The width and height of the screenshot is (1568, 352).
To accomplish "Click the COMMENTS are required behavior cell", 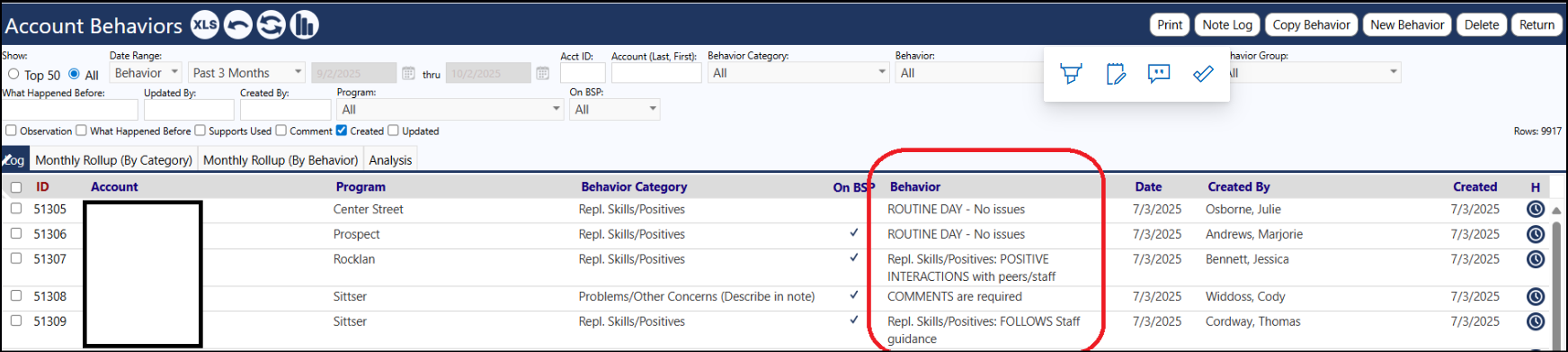I will tap(955, 296).
